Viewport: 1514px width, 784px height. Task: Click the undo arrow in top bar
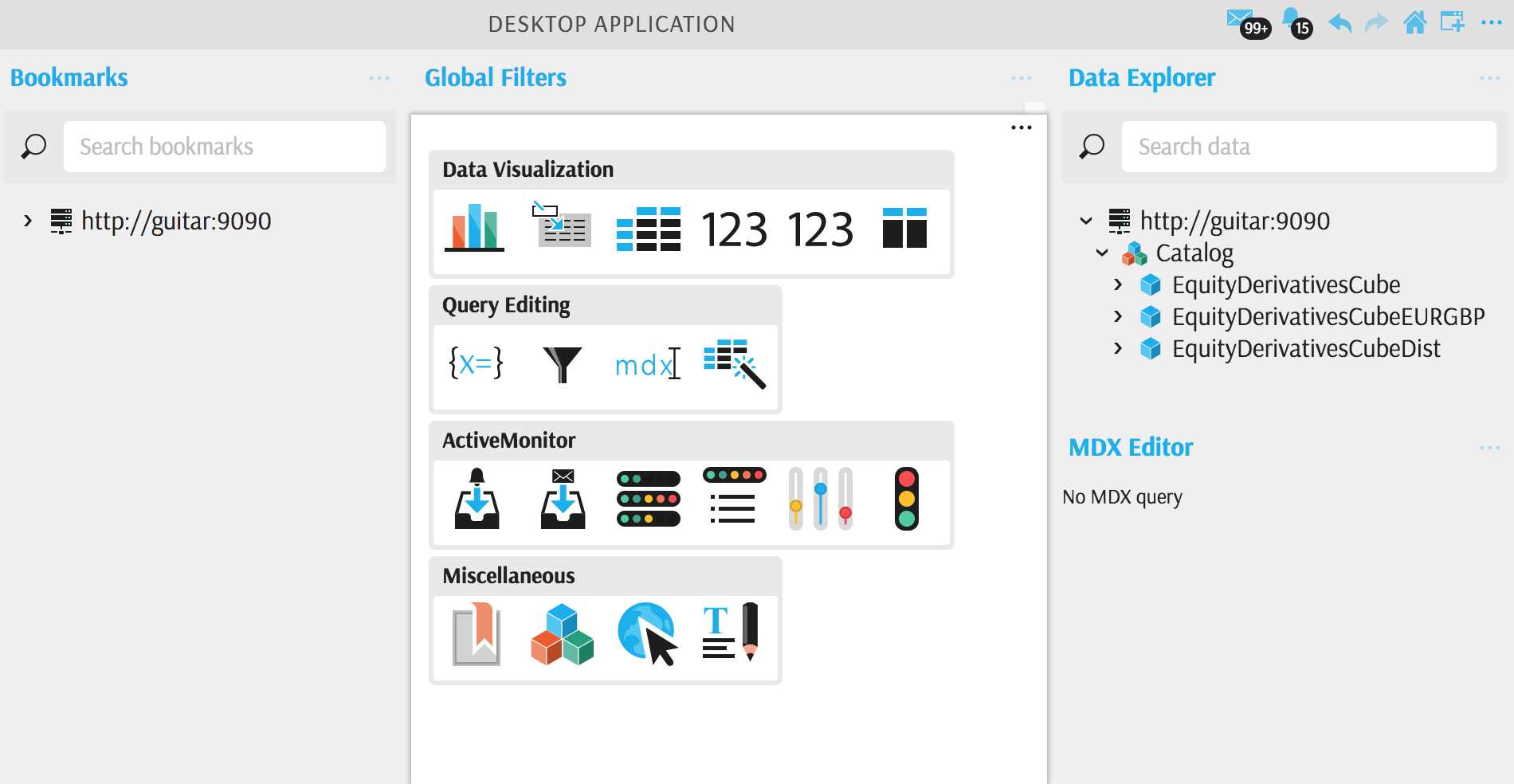click(1340, 23)
